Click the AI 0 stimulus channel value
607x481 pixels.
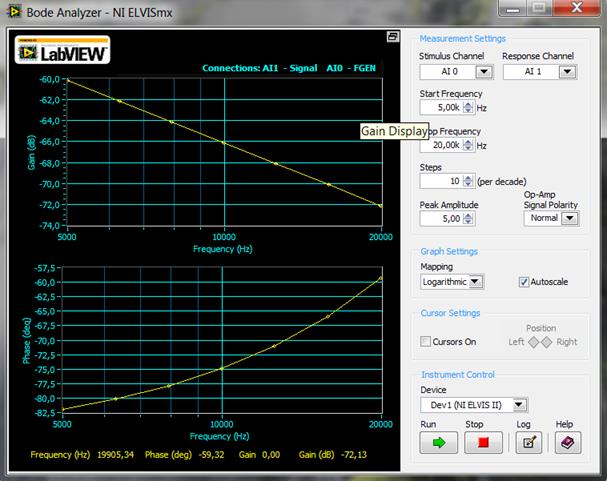click(x=449, y=72)
